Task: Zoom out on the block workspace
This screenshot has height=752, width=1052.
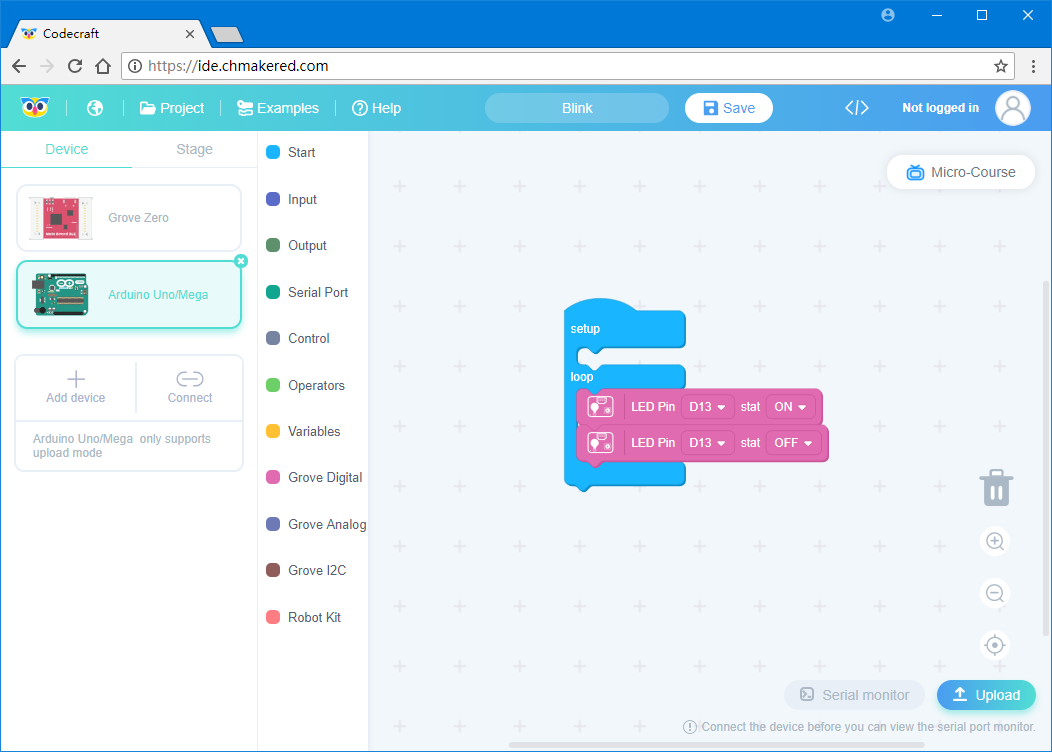Action: [995, 593]
